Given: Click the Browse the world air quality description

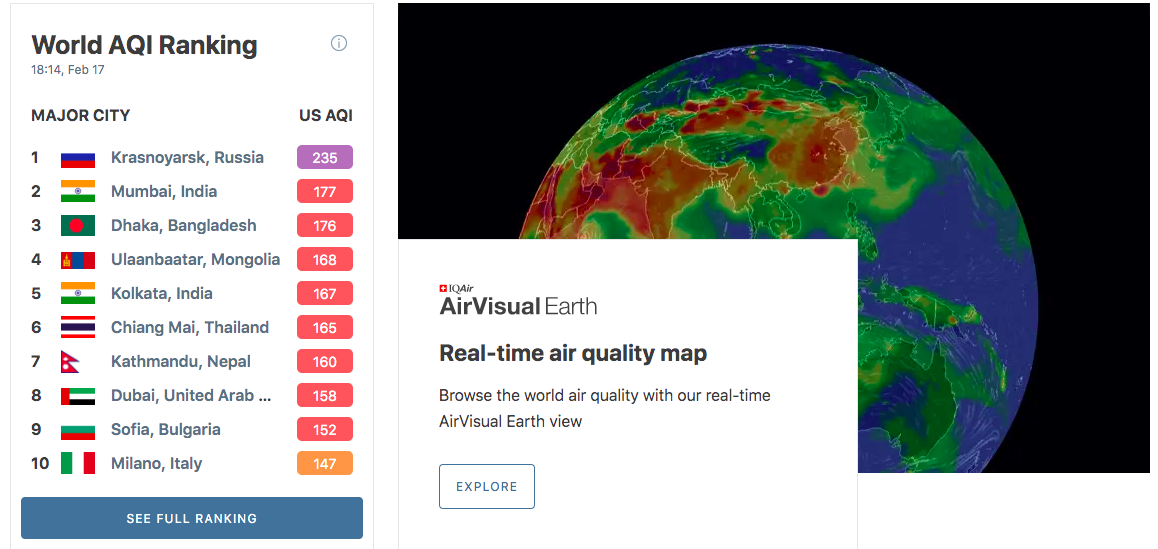Looking at the screenshot, I should tap(604, 408).
